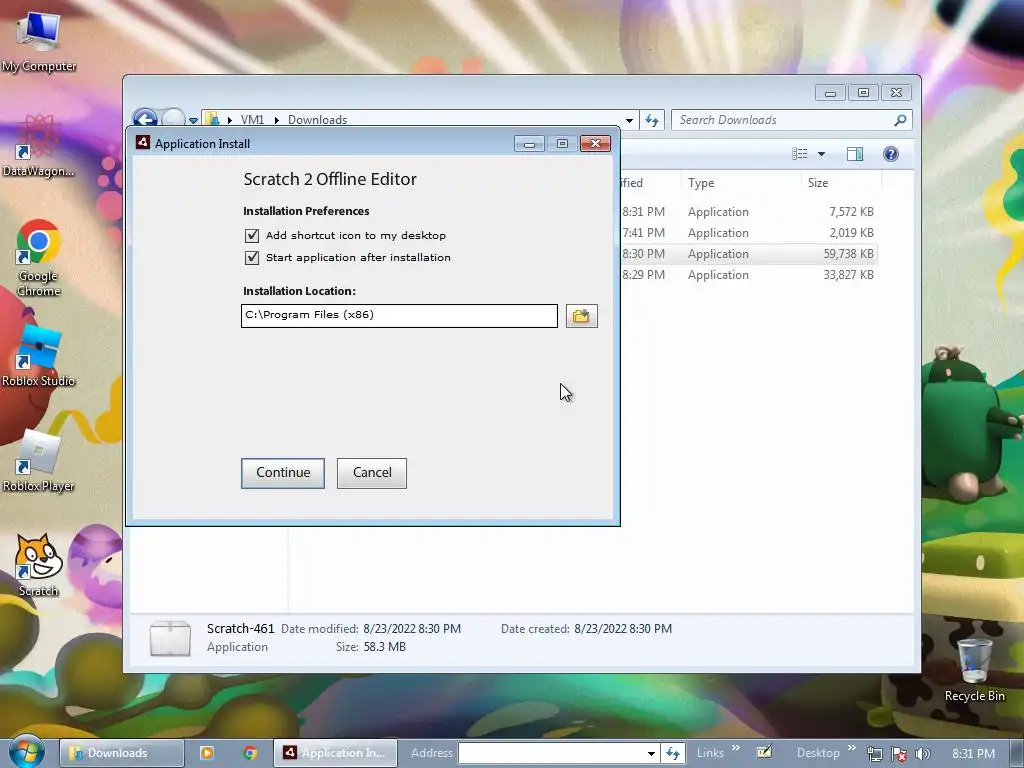Click the pen input icon in taskbar
Image resolution: width=1024 pixels, height=768 pixels.
click(764, 752)
